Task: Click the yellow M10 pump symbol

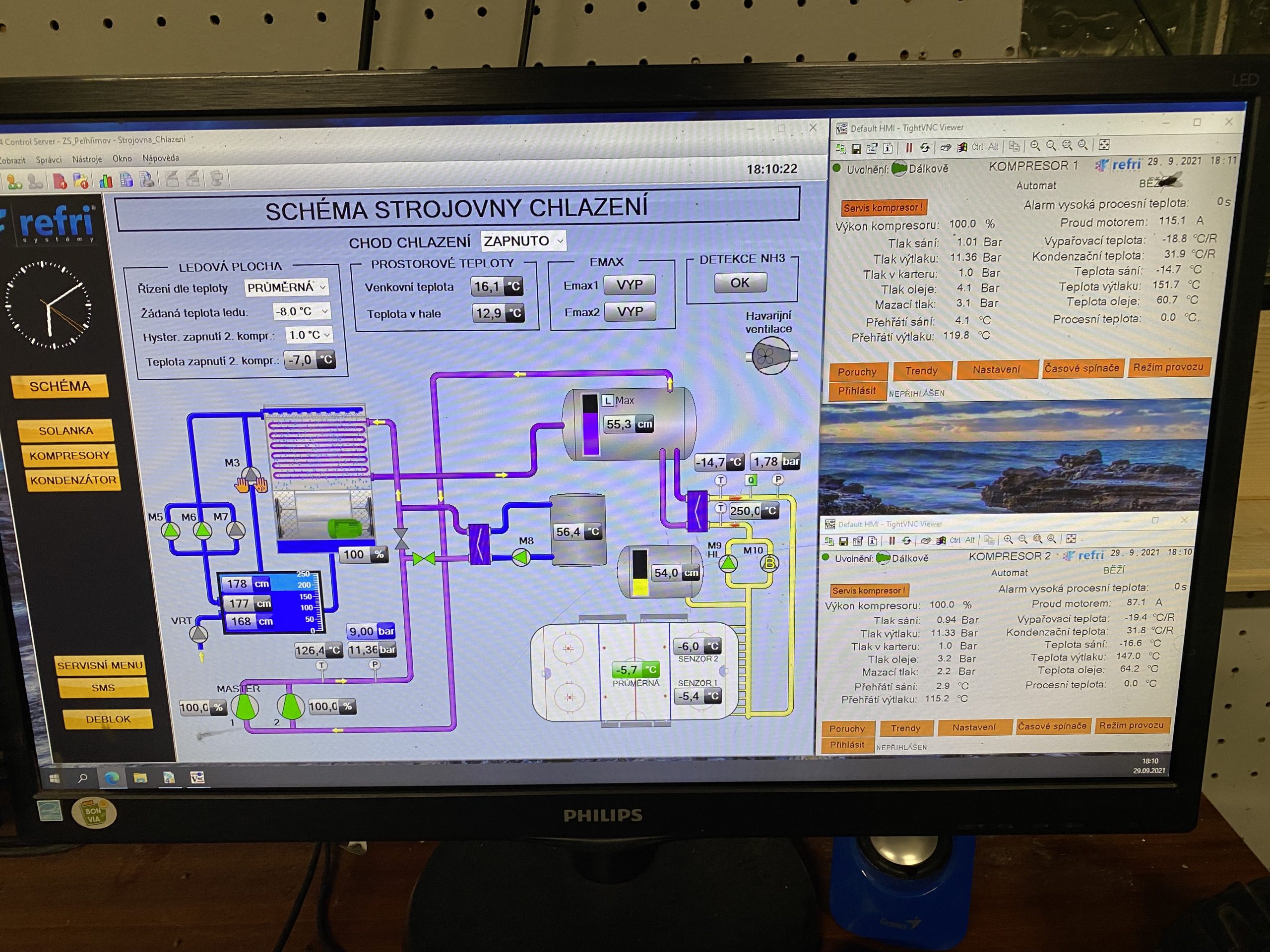Action: (769, 563)
